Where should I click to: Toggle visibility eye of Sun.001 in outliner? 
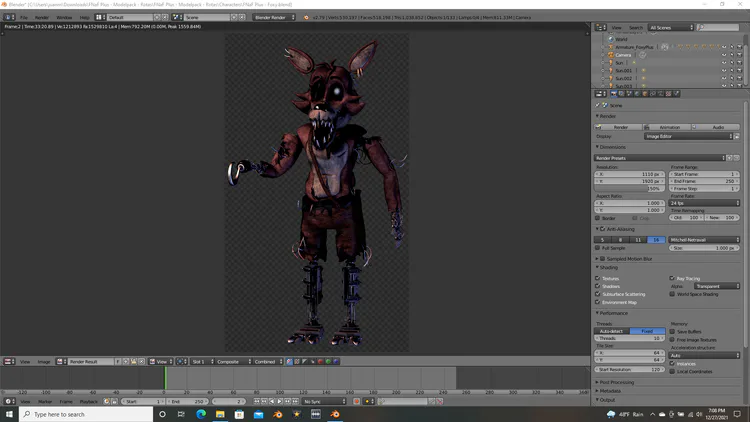[724, 71]
